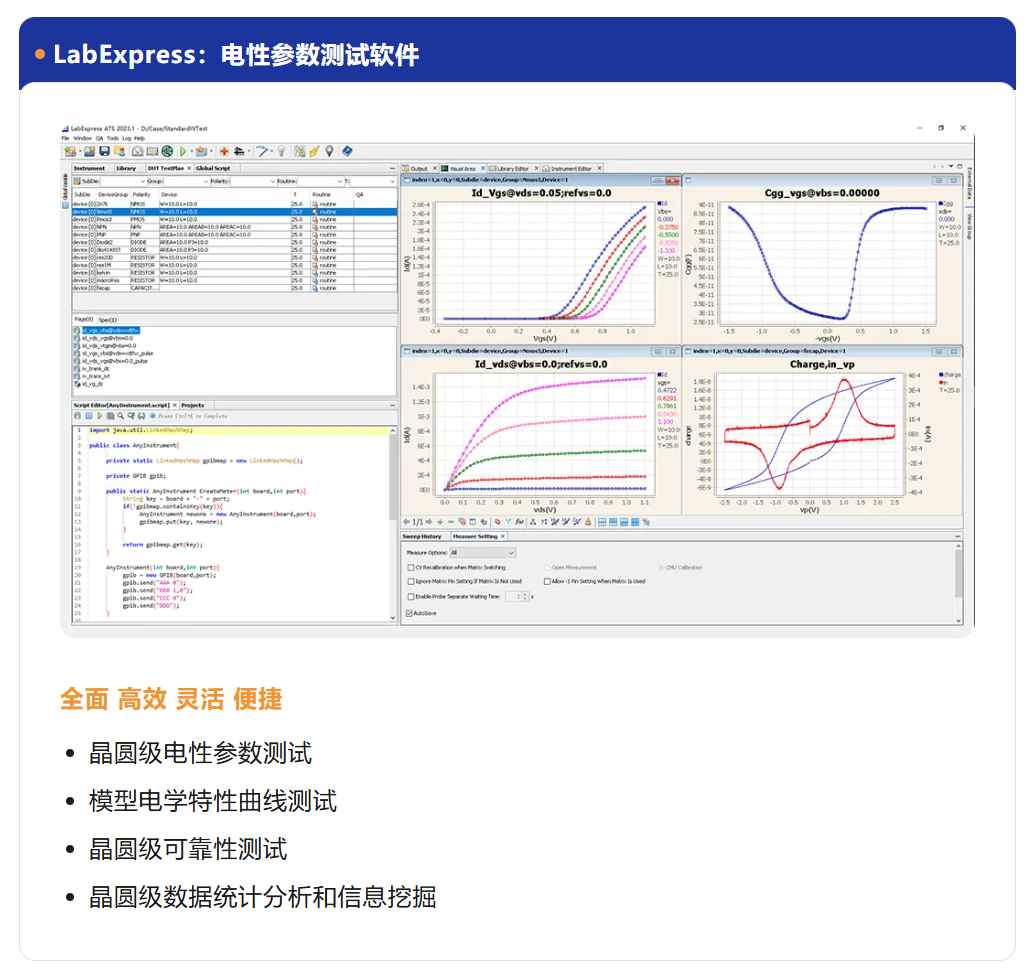Viewport: 1032px width, 974px height.
Task: Check Enable Probe Separate Waiting Time
Action: 410,596
